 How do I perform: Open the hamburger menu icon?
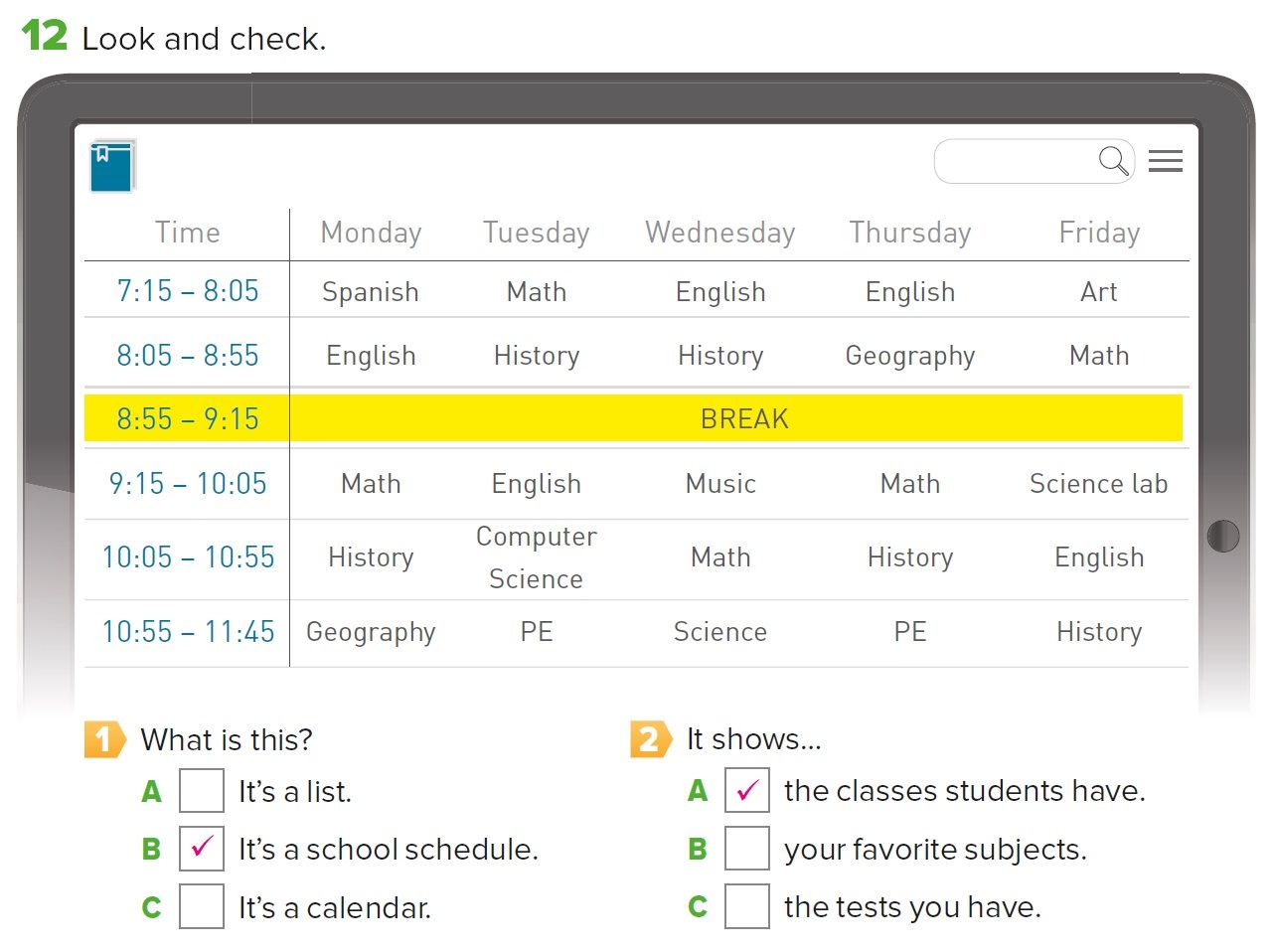click(1165, 161)
